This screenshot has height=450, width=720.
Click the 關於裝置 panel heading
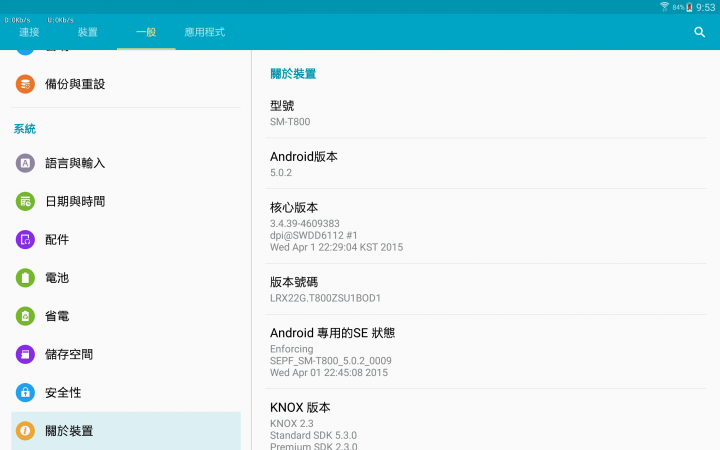coord(293,73)
